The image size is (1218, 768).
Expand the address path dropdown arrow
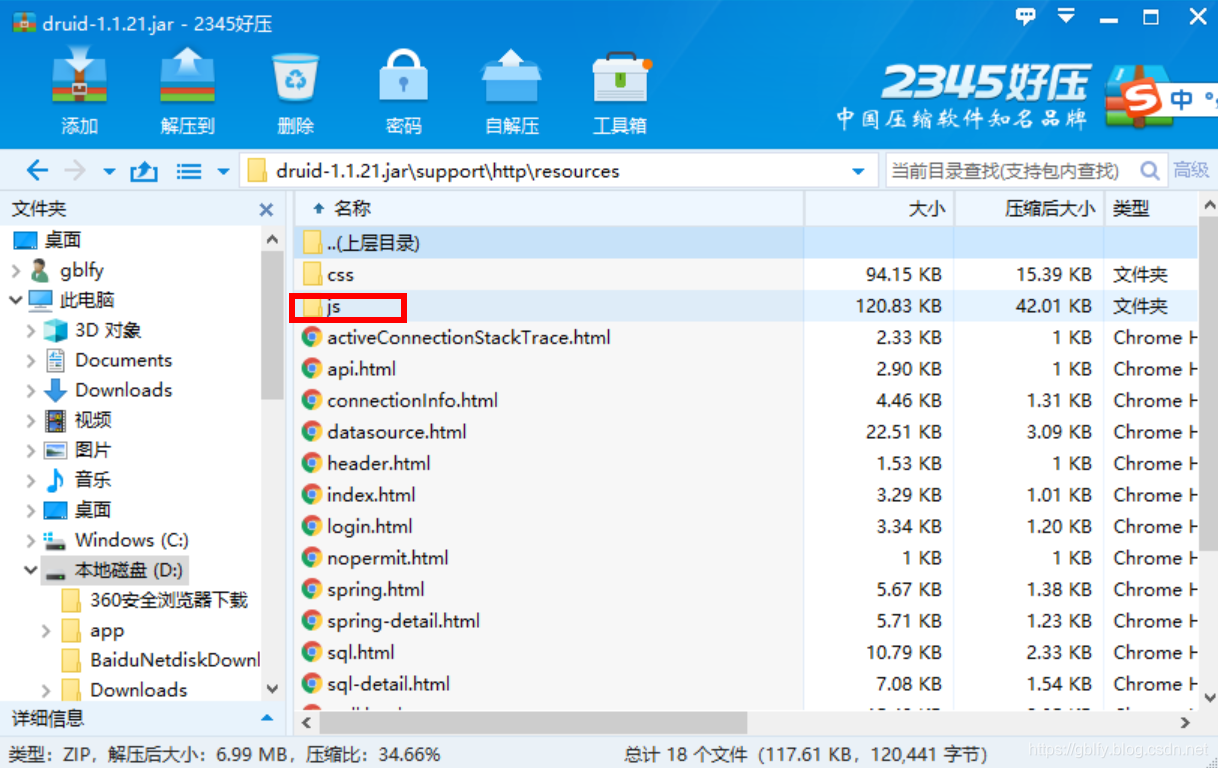(x=858, y=171)
